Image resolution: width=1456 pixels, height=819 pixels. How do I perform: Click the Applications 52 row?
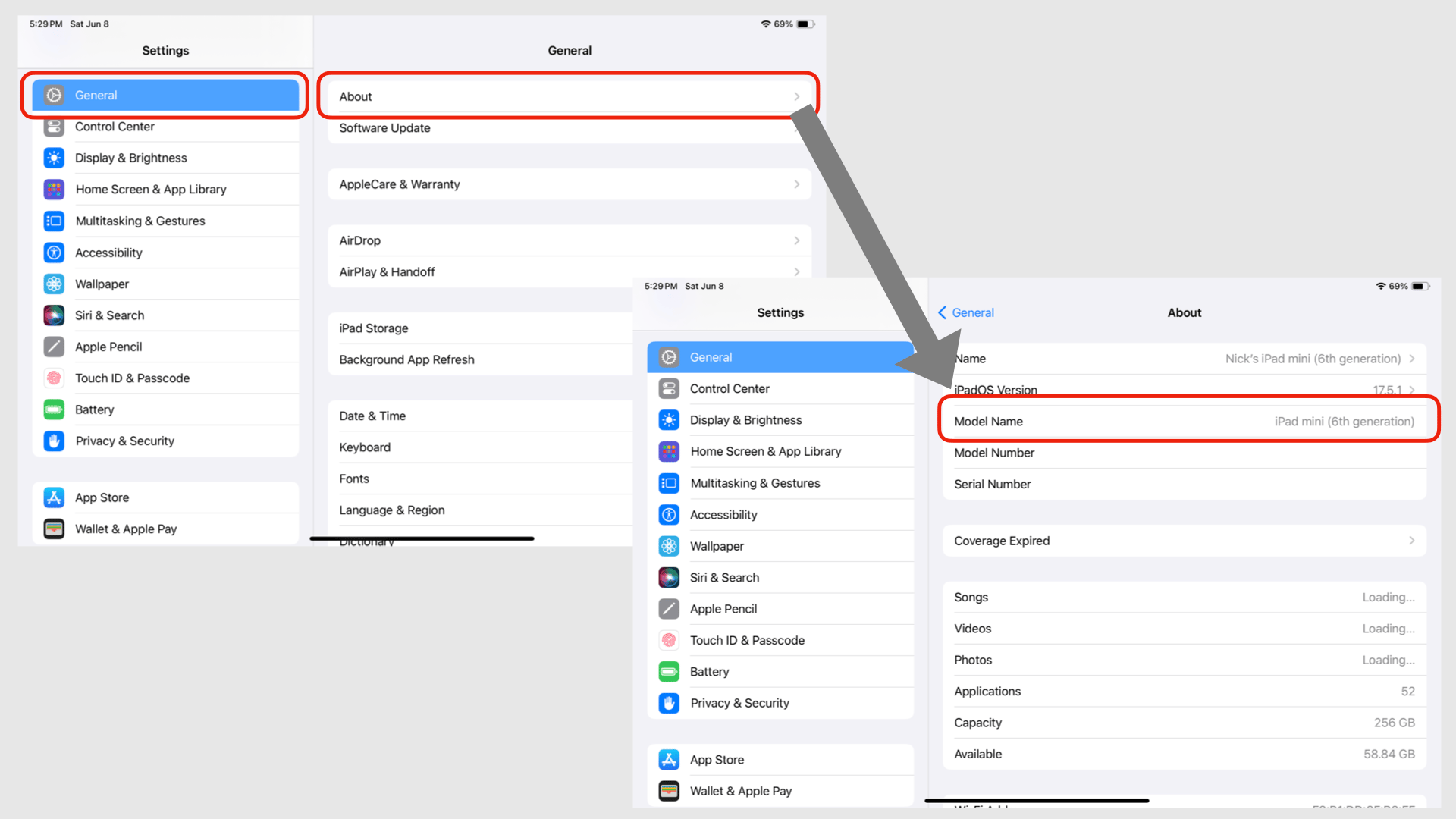[1185, 692]
